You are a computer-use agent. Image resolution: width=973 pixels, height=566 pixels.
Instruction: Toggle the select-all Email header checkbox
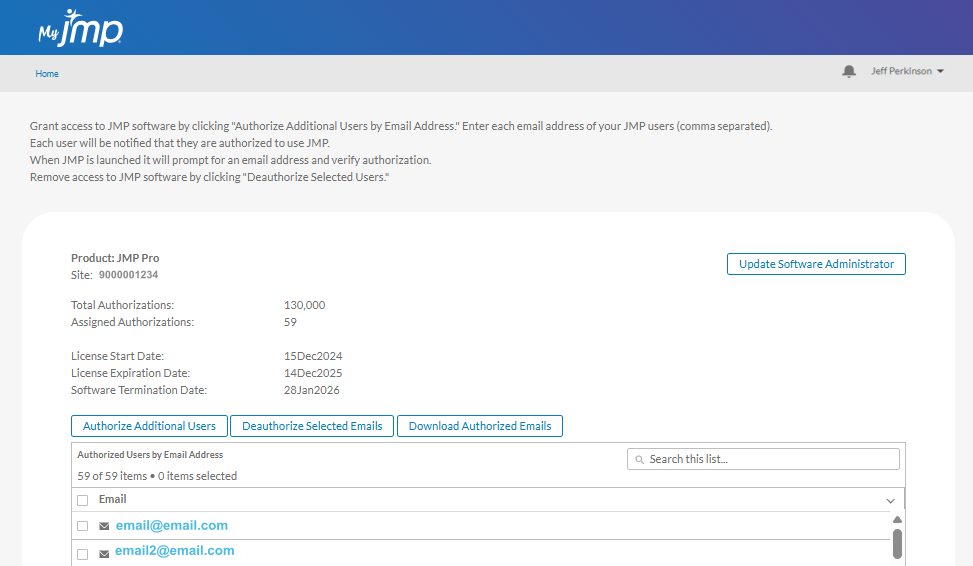tap(83, 500)
